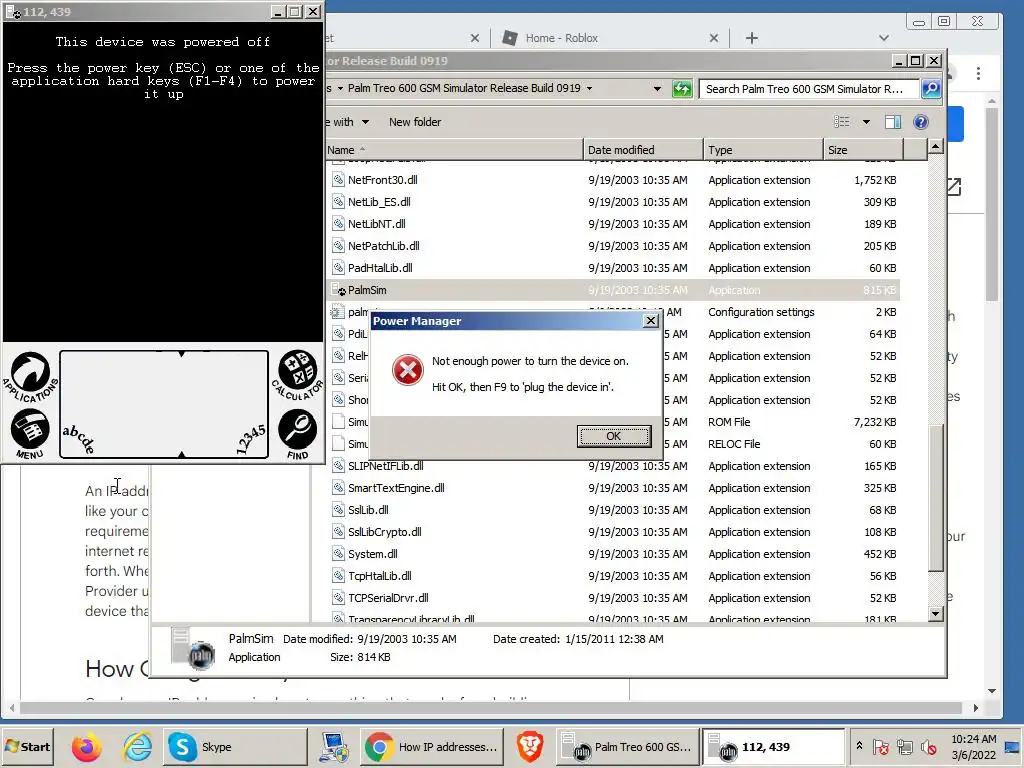This screenshot has width=1024, height=768.
Task: Tap the Menu silkscreen icon on Palm simulator
Action: click(x=30, y=434)
